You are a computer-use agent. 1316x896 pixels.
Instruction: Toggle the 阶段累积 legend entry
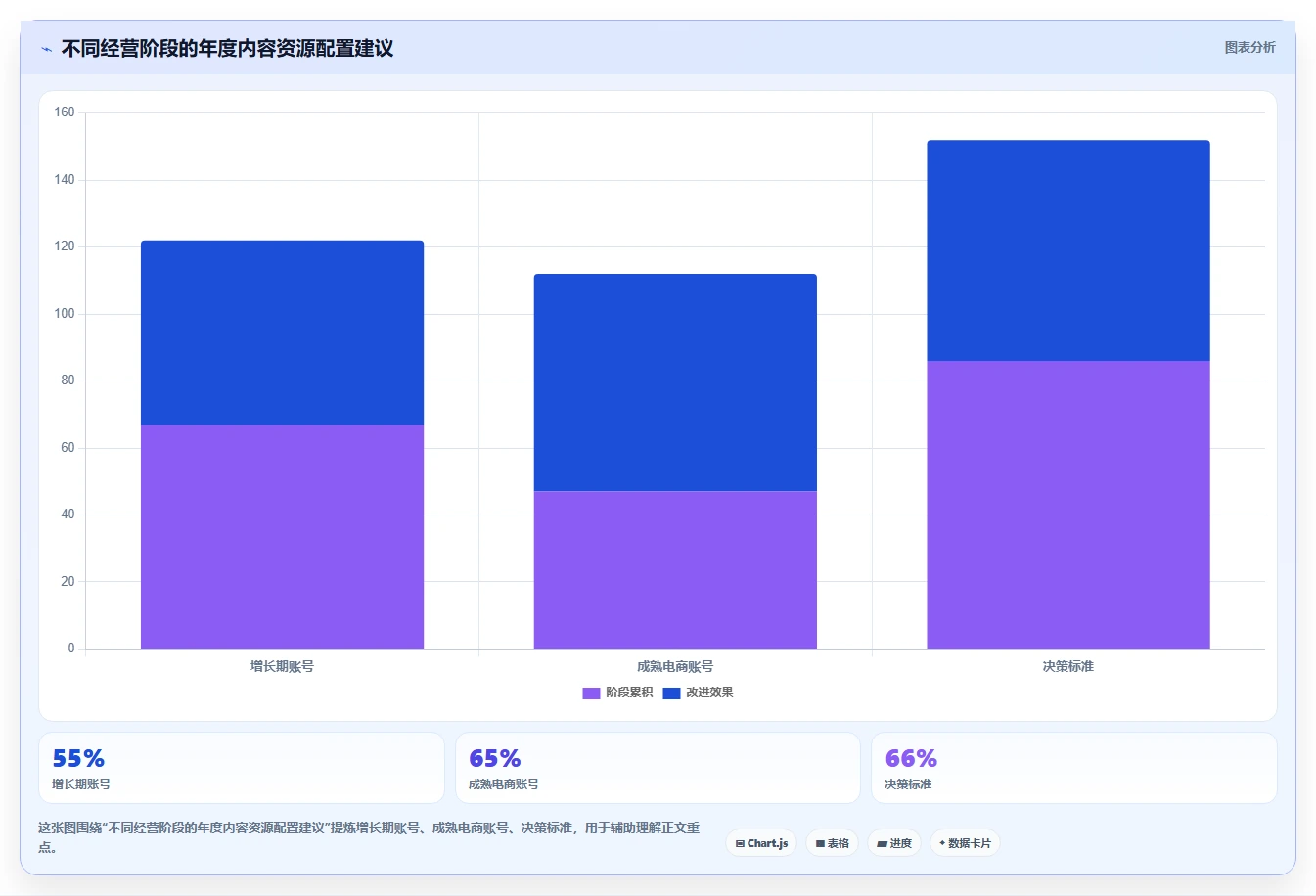pyautogui.click(x=617, y=693)
